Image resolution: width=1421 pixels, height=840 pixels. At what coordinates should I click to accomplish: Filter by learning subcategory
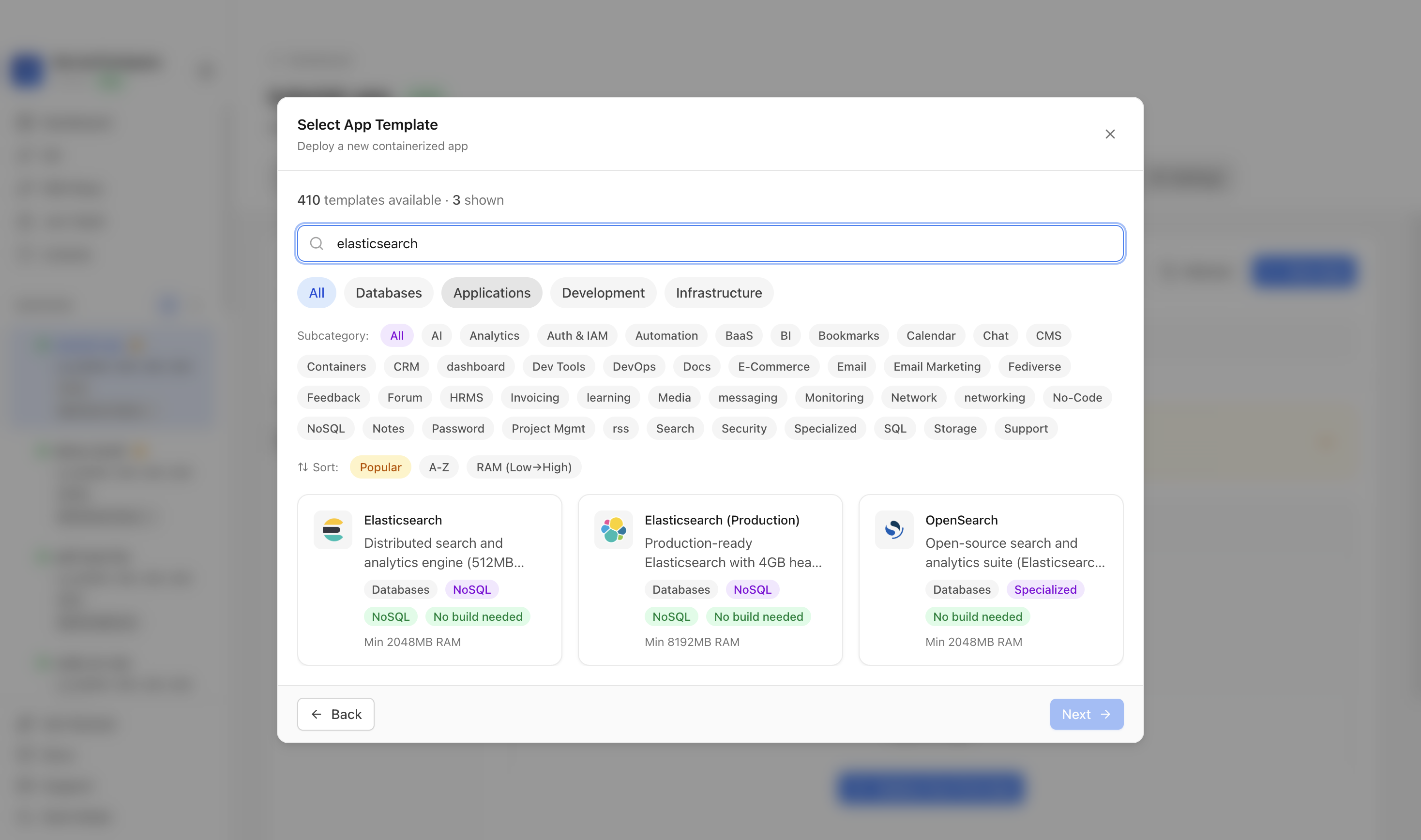click(x=608, y=397)
